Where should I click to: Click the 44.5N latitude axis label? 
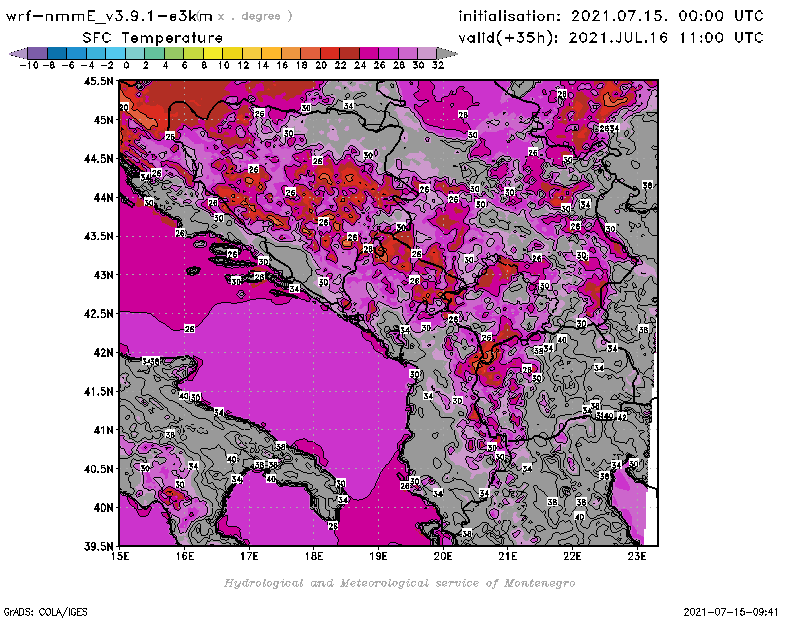98,159
